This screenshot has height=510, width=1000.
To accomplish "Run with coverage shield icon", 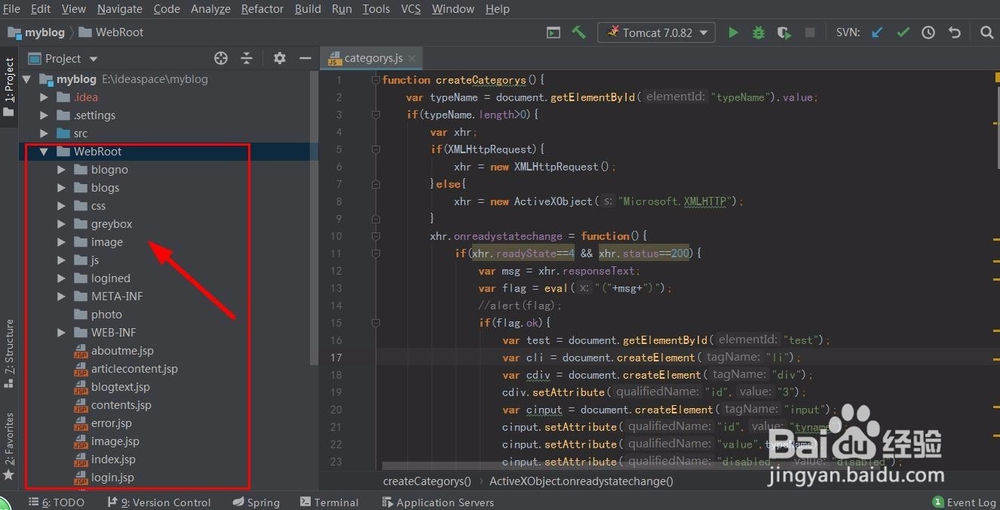I will 784,33.
